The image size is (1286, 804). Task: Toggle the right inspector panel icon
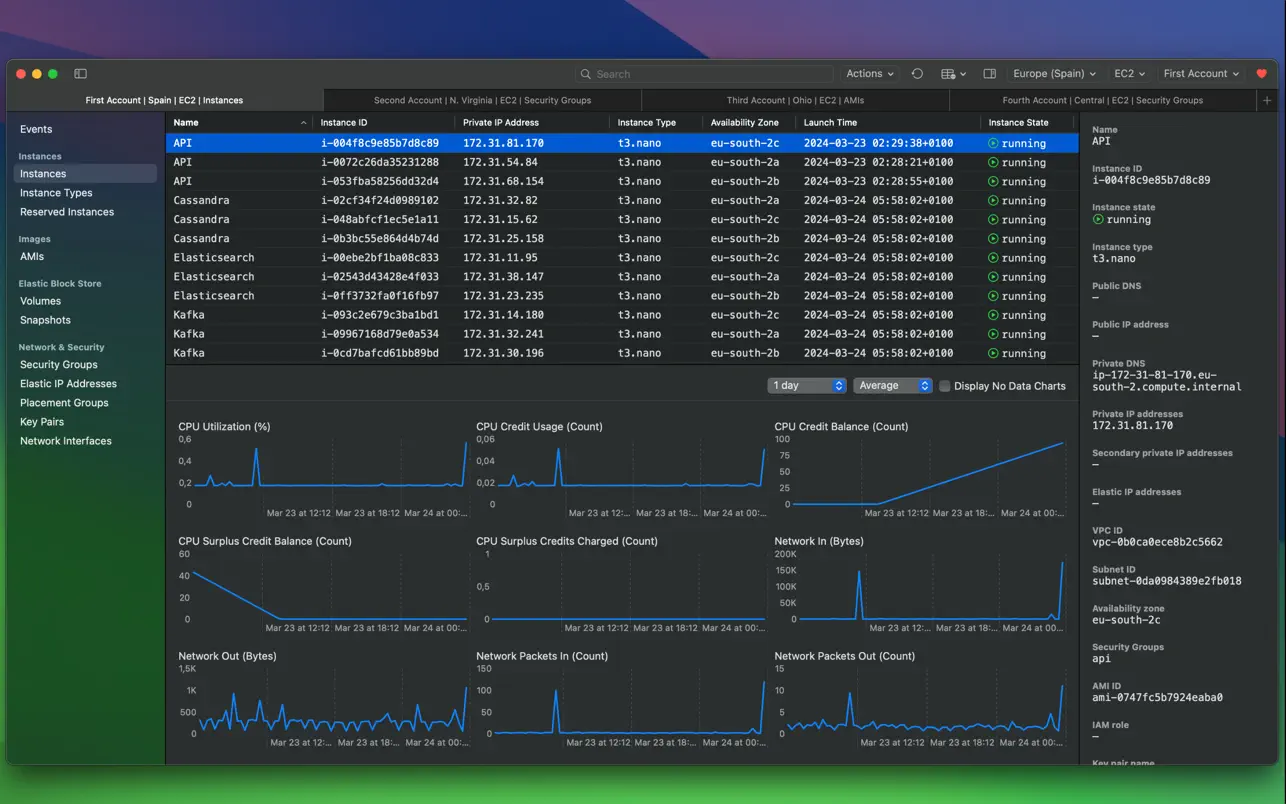[x=989, y=74]
